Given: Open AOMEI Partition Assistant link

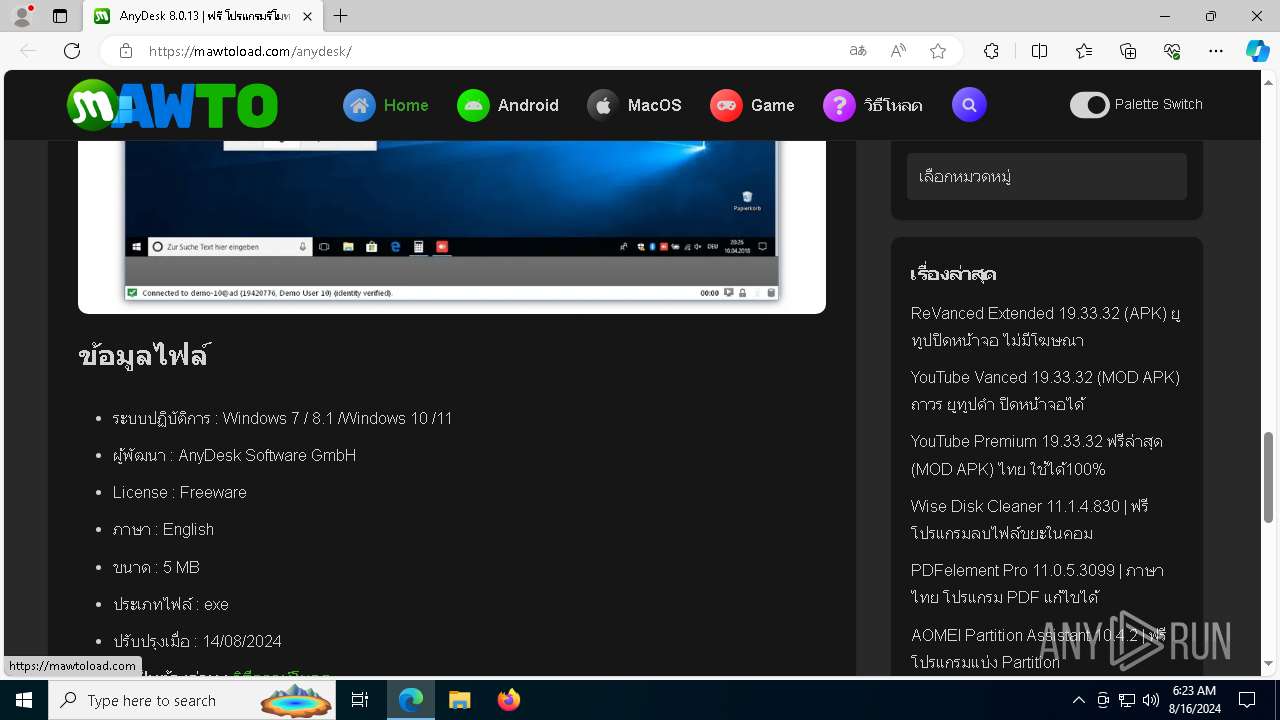Looking at the screenshot, I should 1038,648.
